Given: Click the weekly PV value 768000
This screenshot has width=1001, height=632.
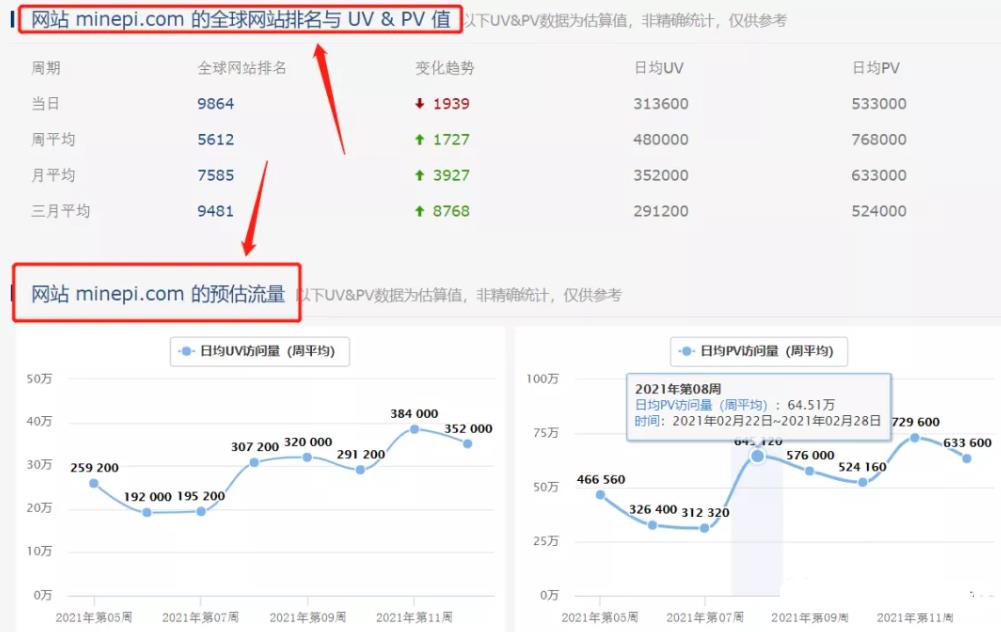Looking at the screenshot, I should [878, 139].
